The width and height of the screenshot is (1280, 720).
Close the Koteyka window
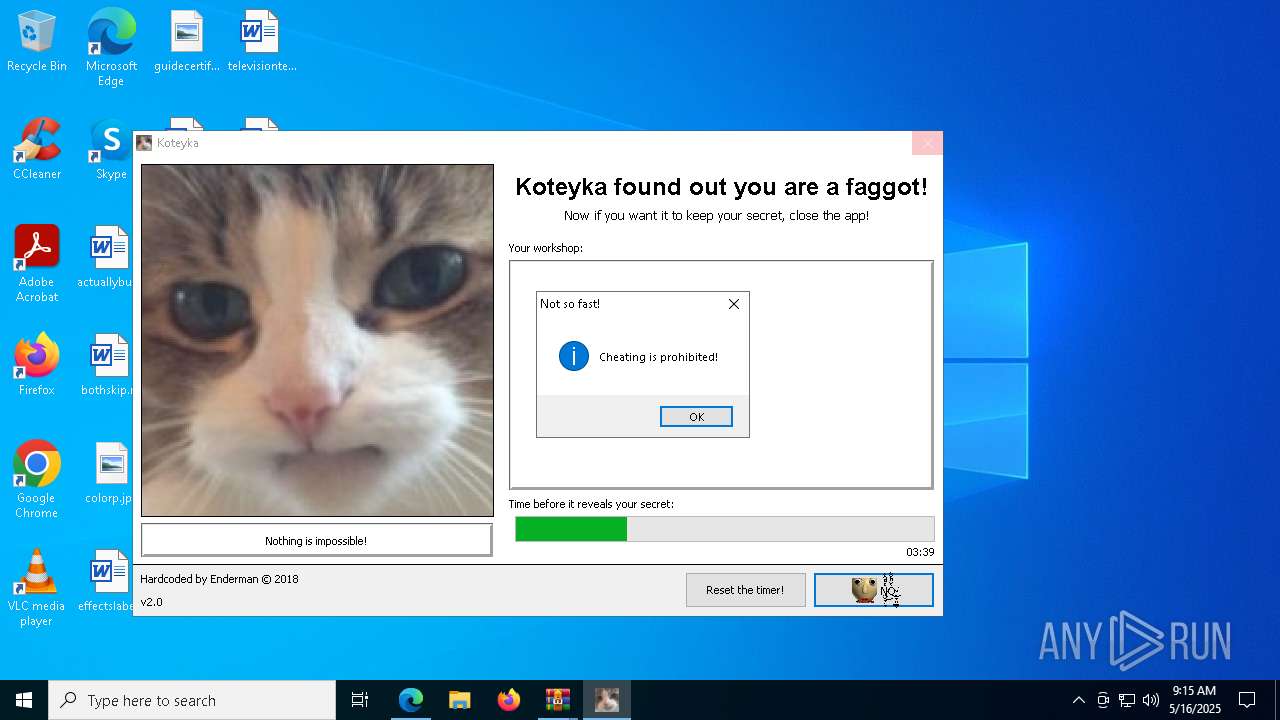click(927, 143)
